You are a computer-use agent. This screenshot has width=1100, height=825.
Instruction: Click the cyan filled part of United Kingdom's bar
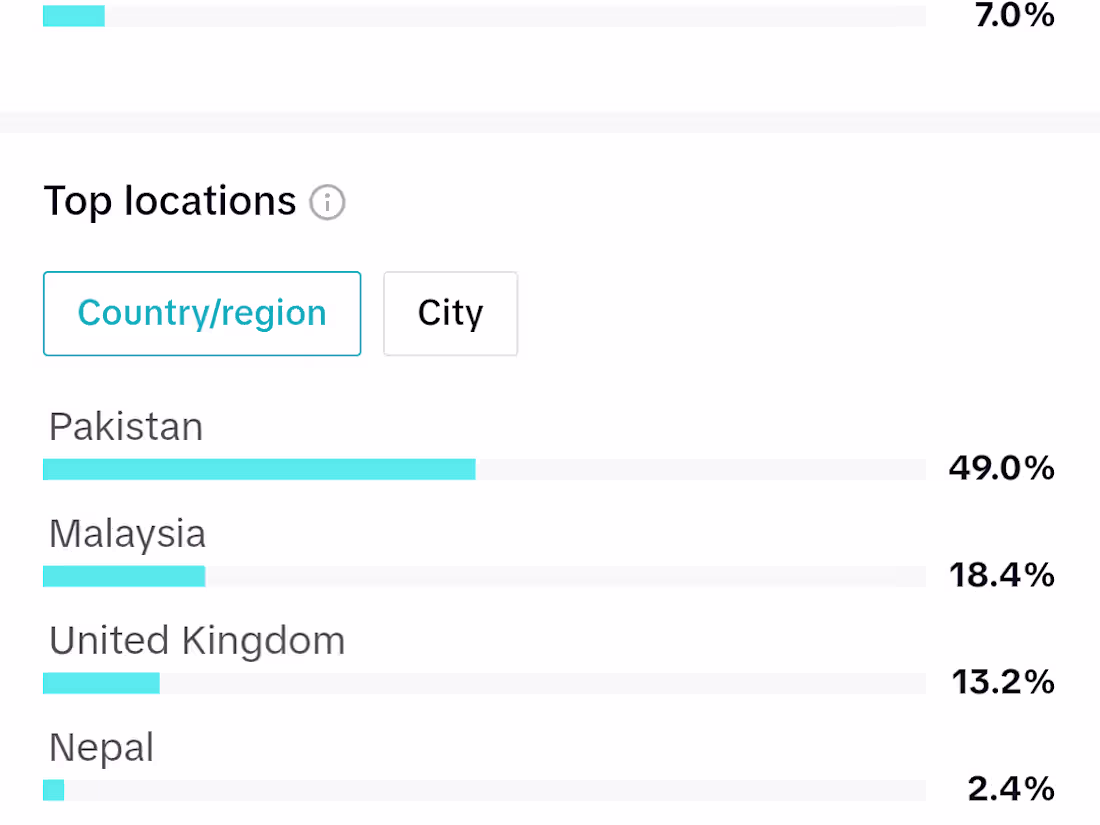(x=101, y=683)
